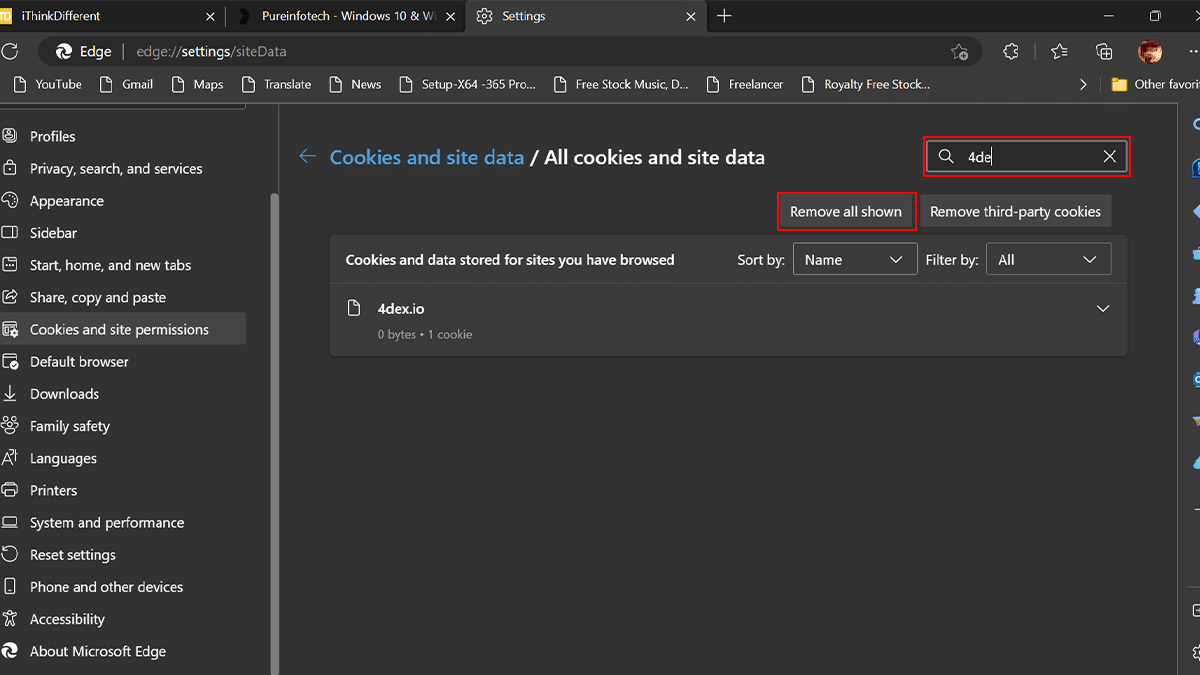Click Remove third-party cookies button
Screen dimensions: 1200x675
tap(1014, 211)
